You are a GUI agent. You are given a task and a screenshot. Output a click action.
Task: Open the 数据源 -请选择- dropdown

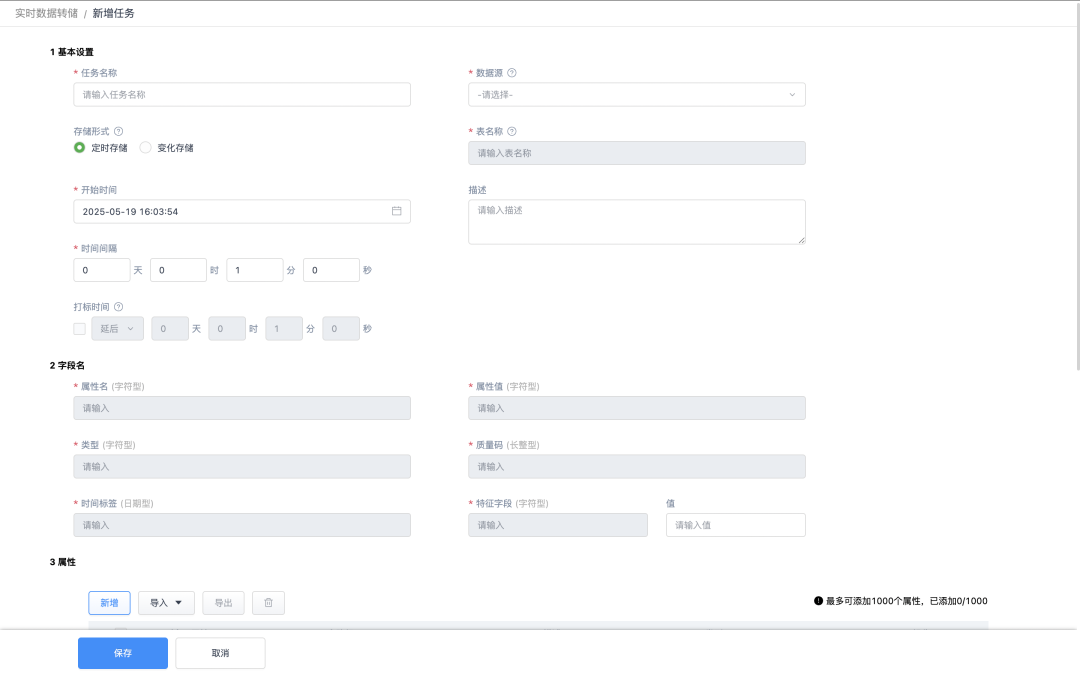coord(637,94)
